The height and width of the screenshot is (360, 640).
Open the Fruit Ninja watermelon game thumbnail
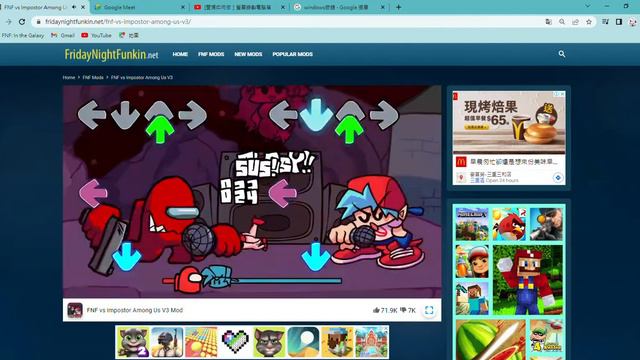point(491,340)
